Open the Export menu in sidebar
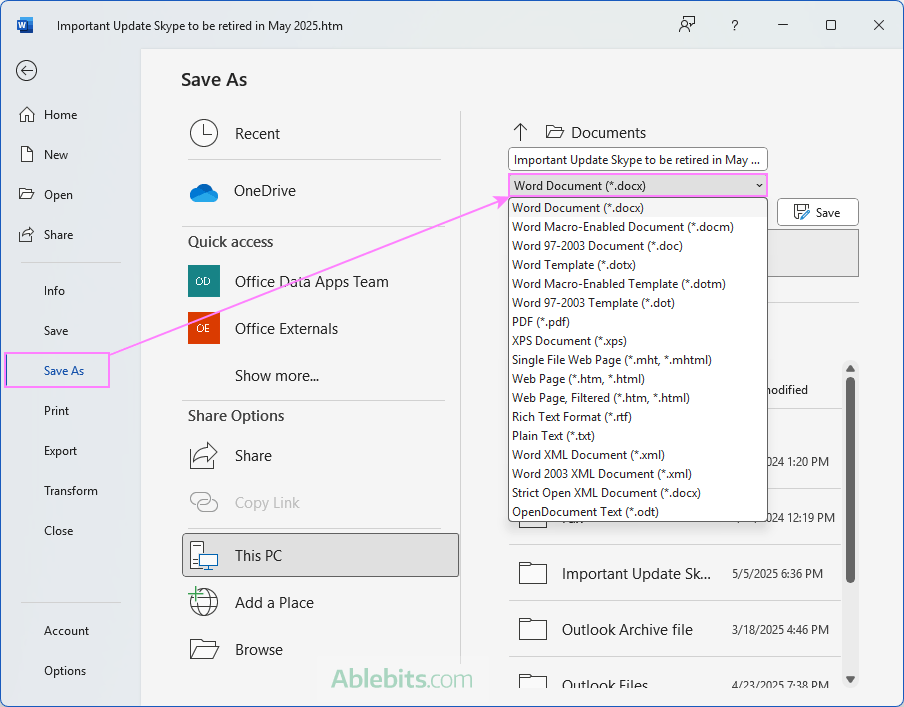904x707 pixels. (60, 451)
